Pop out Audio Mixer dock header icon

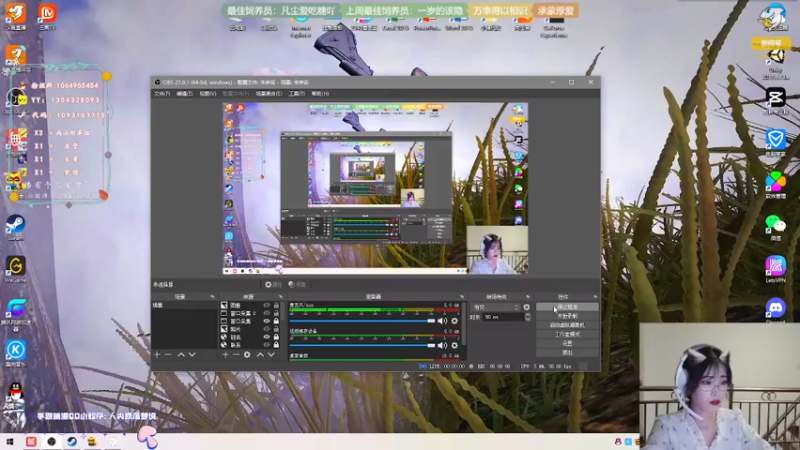[462, 296]
